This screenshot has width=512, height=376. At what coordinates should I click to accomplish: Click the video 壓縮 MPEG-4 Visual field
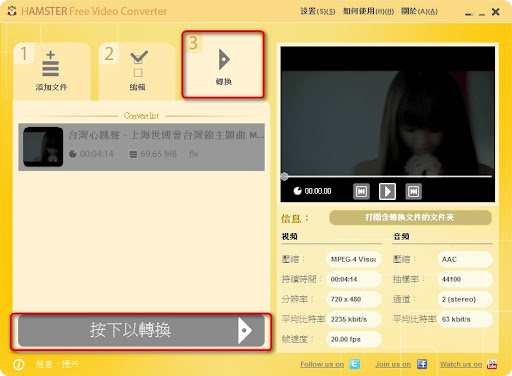(354, 259)
